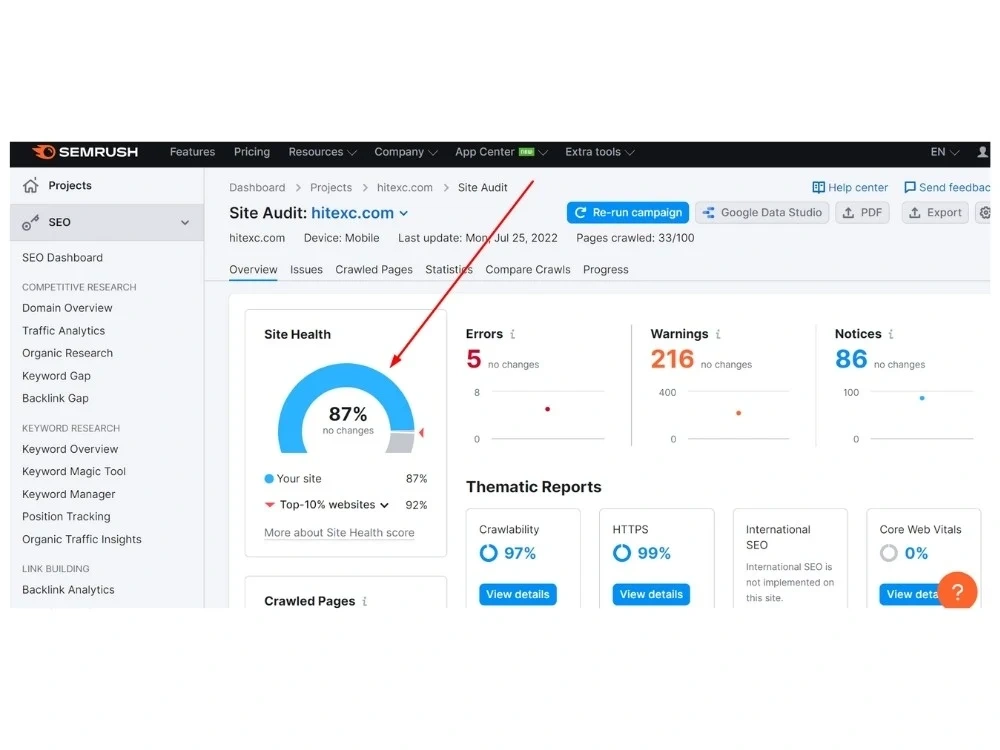Screen dimensions: 1000x750
Task: Open the Features menu item
Action: 192,152
